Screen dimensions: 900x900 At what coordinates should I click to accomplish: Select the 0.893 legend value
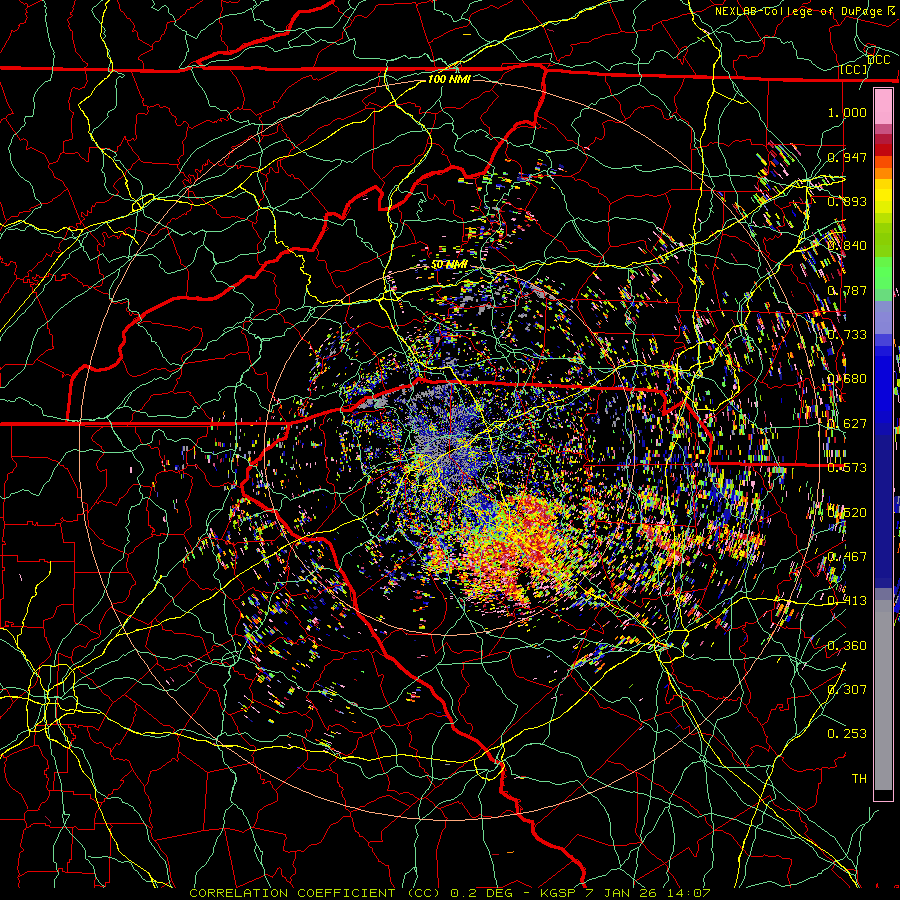click(847, 201)
